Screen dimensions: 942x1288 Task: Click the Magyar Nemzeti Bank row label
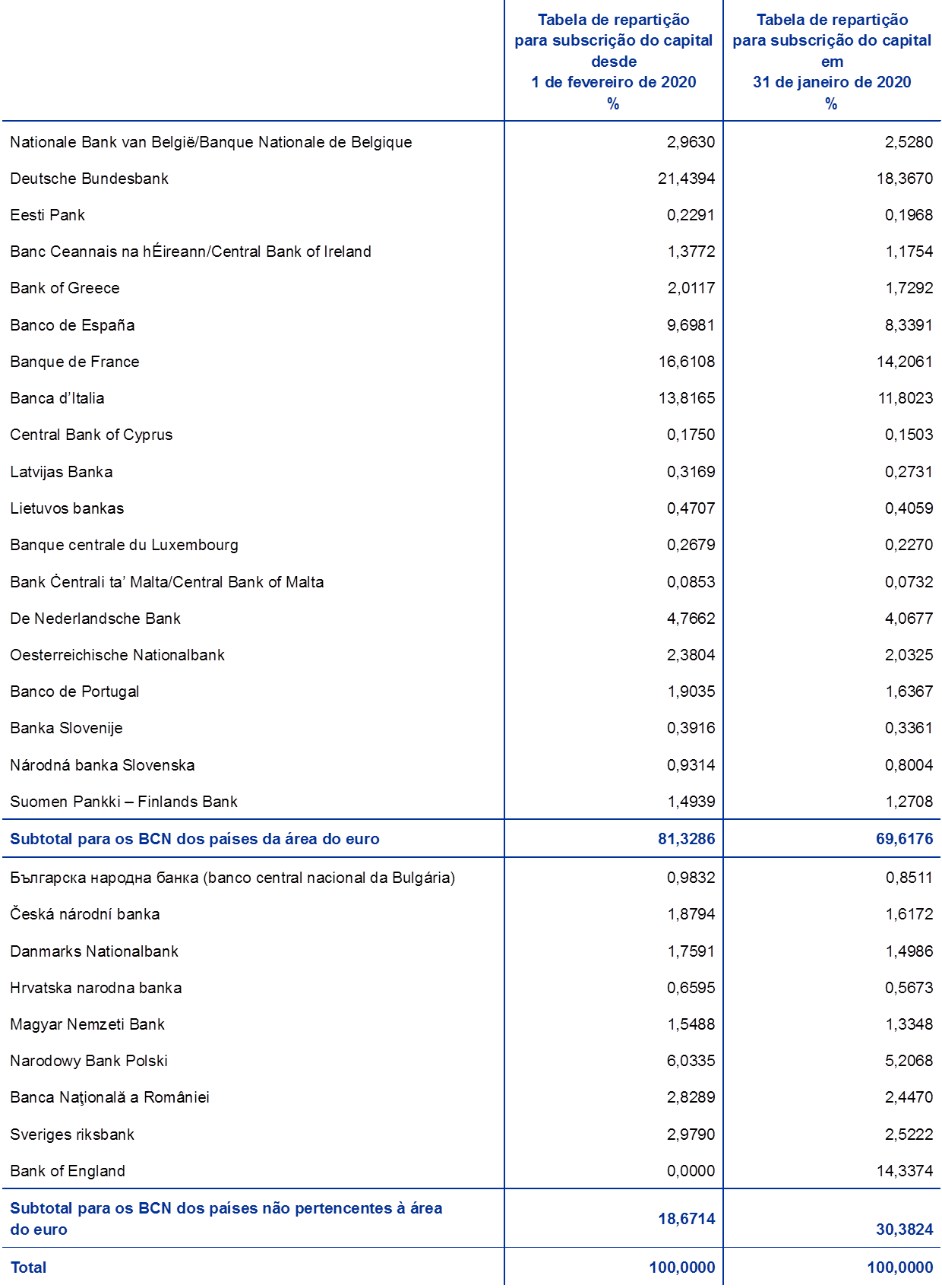click(87, 1024)
